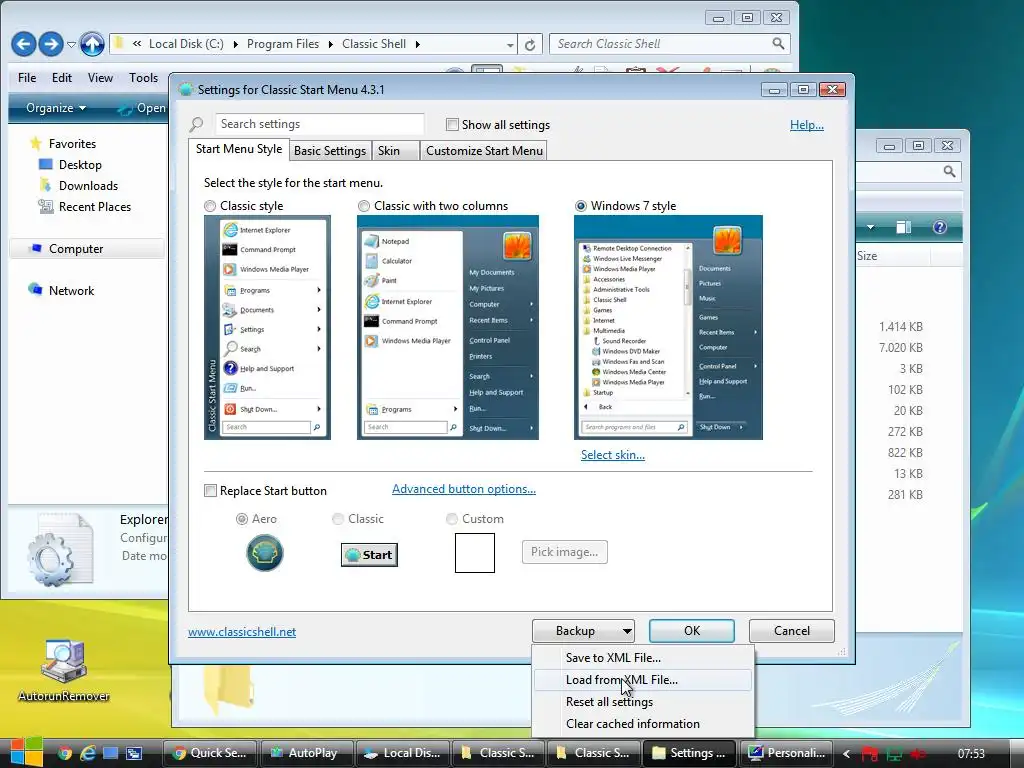Open the Help... link

(807, 125)
